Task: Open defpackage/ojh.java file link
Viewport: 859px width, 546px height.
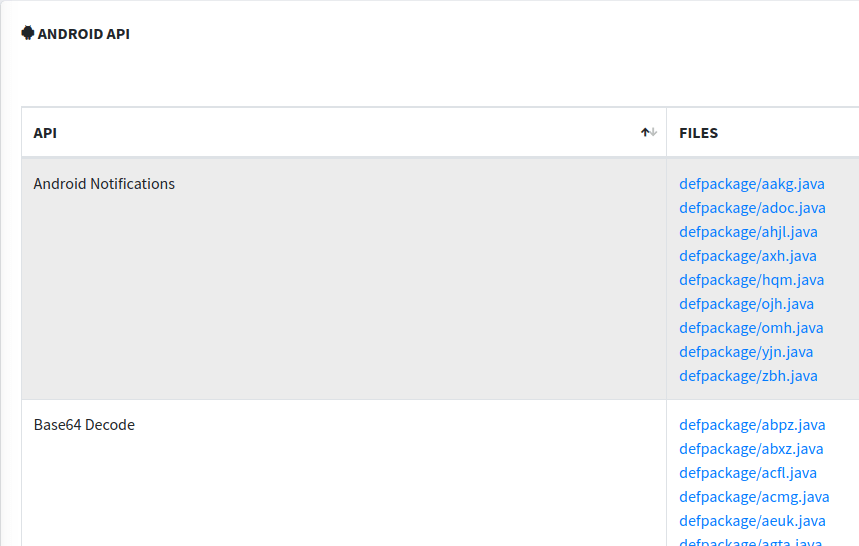Action: (x=747, y=304)
